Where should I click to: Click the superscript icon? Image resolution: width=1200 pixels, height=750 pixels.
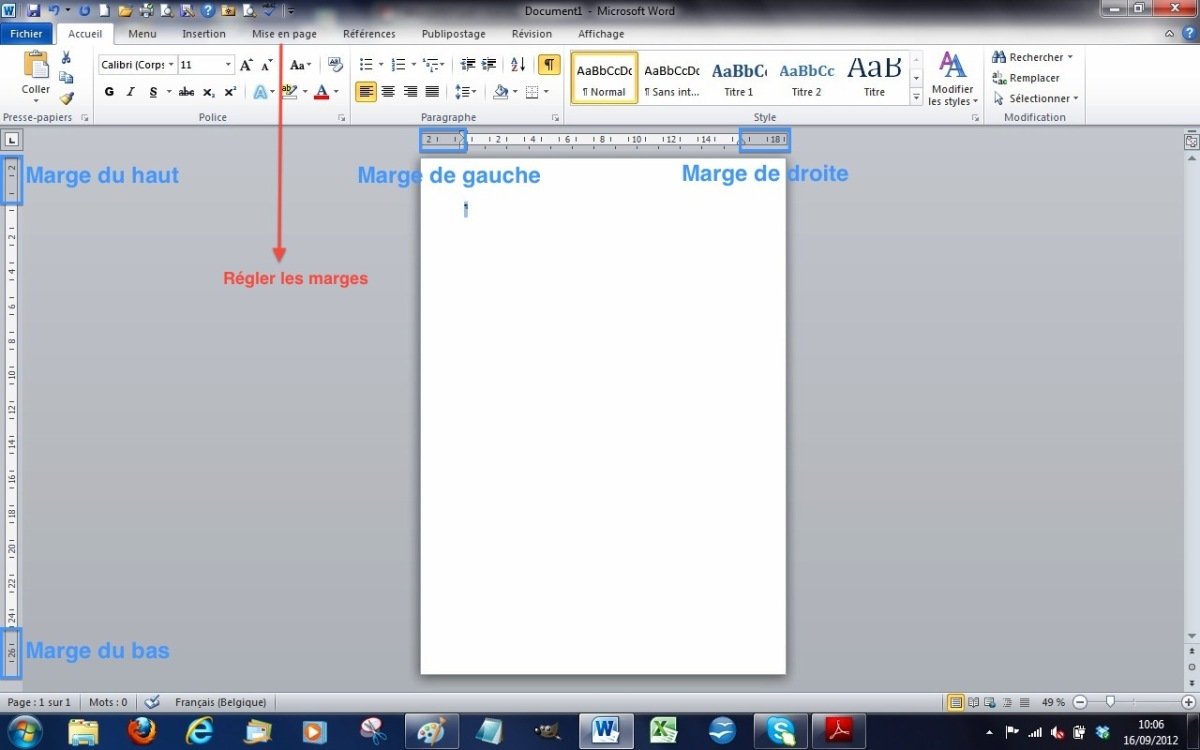click(229, 91)
